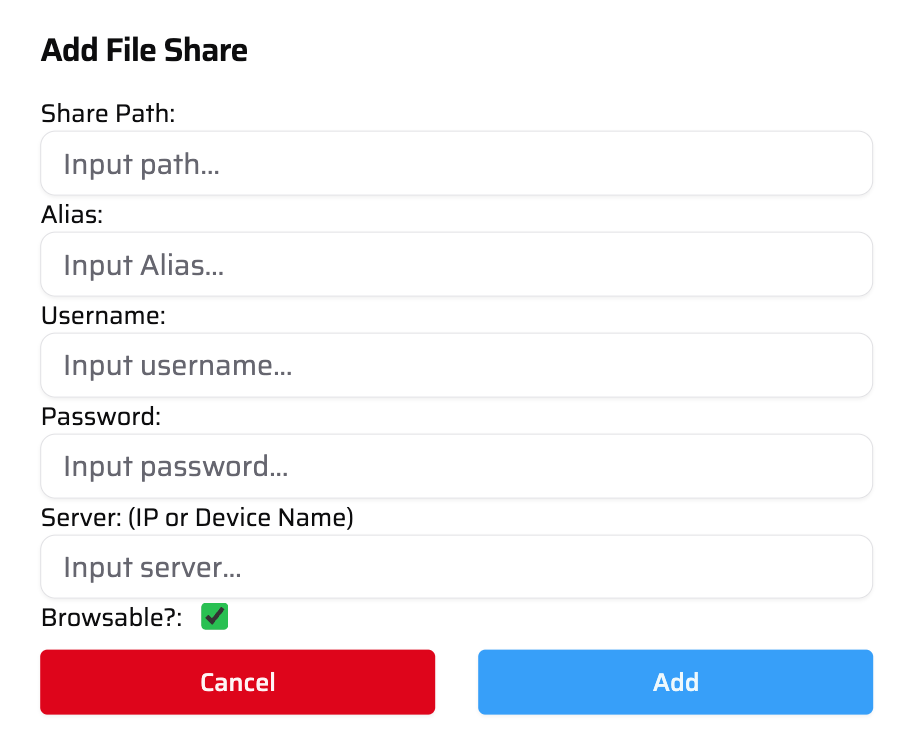Image resolution: width=912 pixels, height=744 pixels.
Task: Submit the file share with Add
Action: pyautogui.click(x=675, y=682)
